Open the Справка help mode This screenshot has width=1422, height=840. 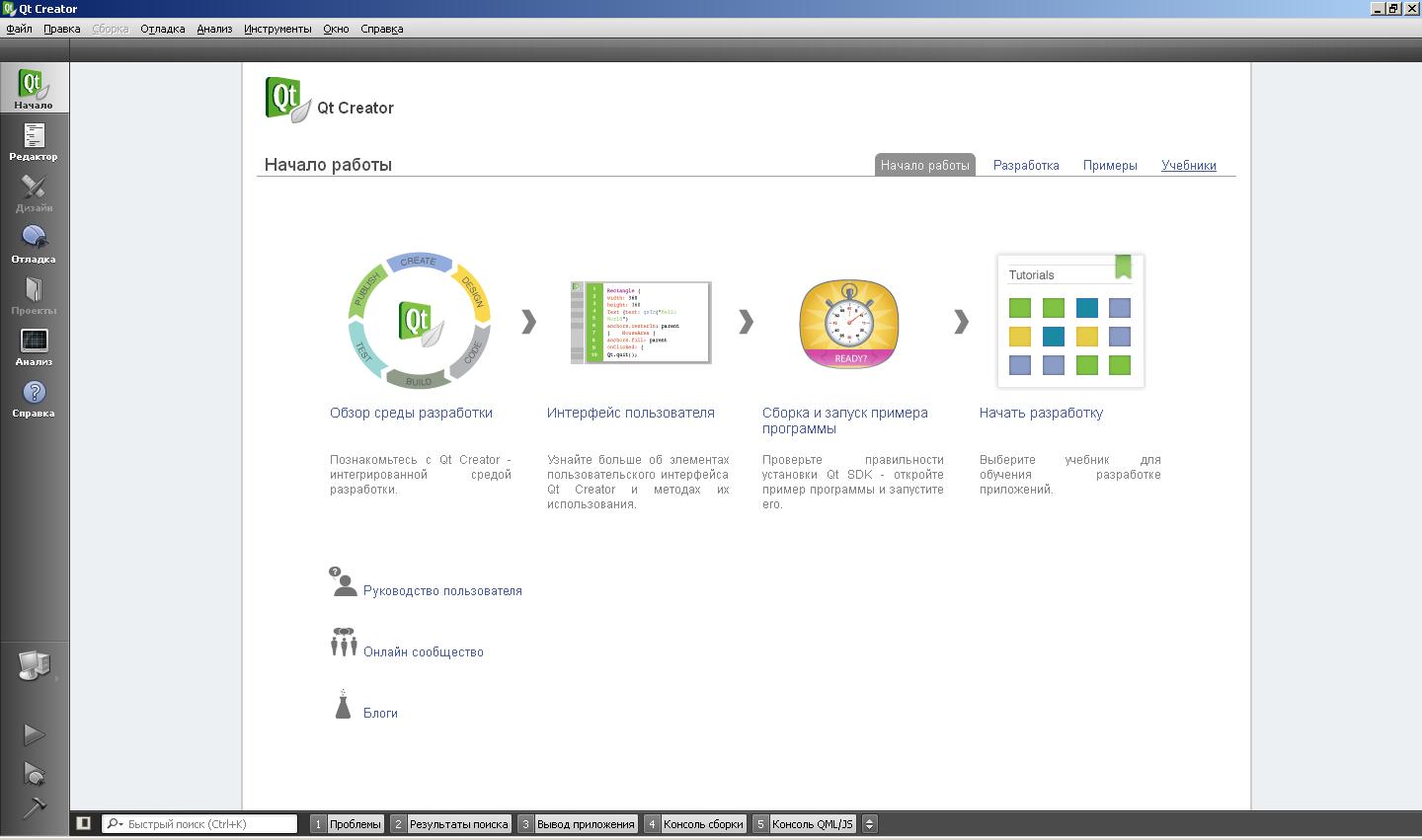click(x=34, y=397)
